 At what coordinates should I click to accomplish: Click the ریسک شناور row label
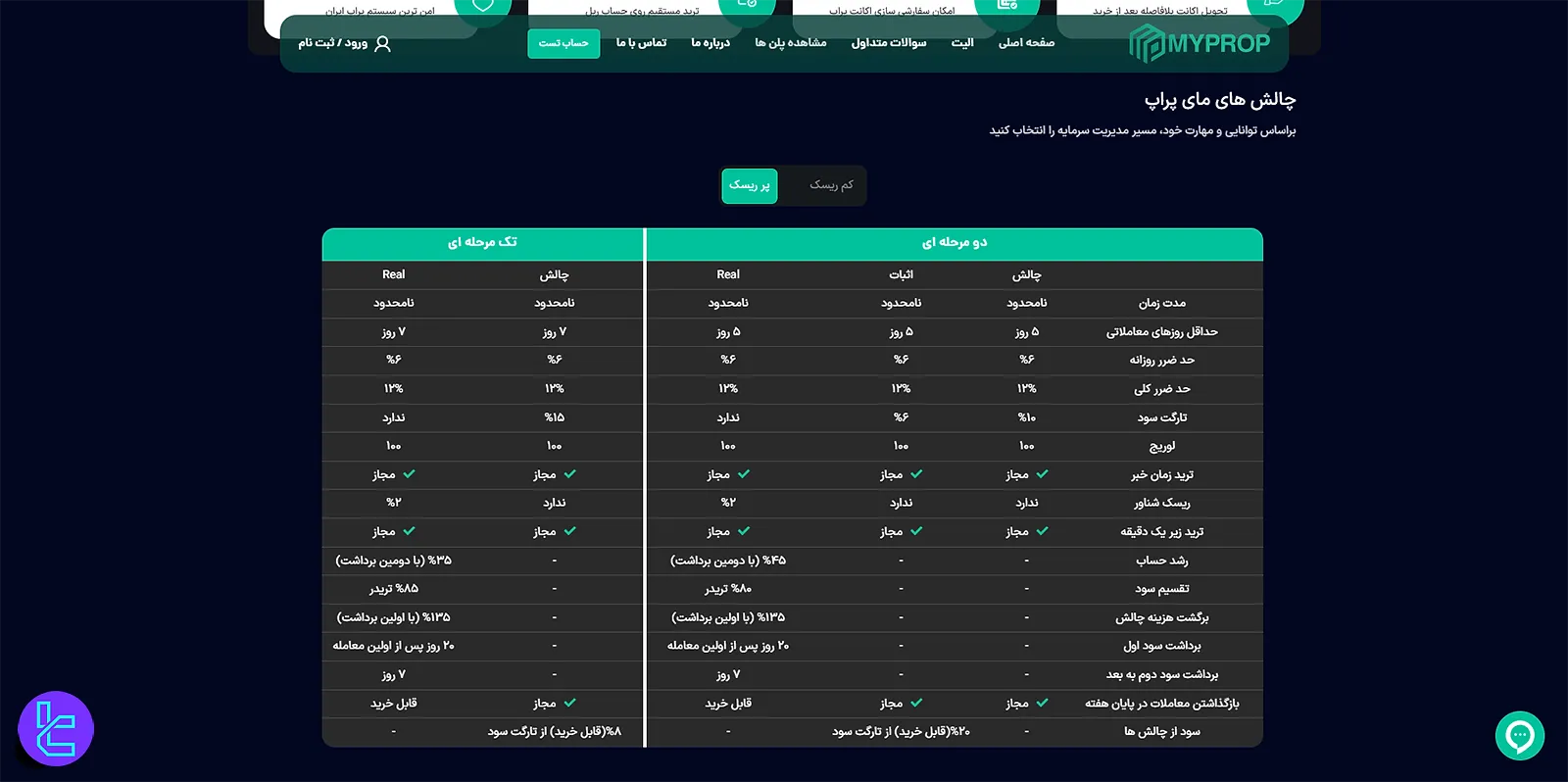coord(1162,503)
